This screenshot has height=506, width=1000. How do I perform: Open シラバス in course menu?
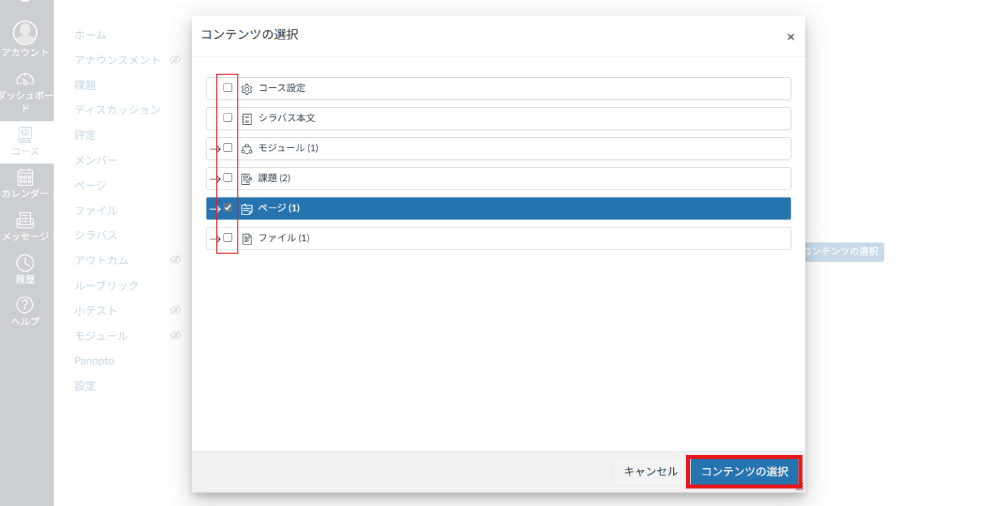(96, 235)
